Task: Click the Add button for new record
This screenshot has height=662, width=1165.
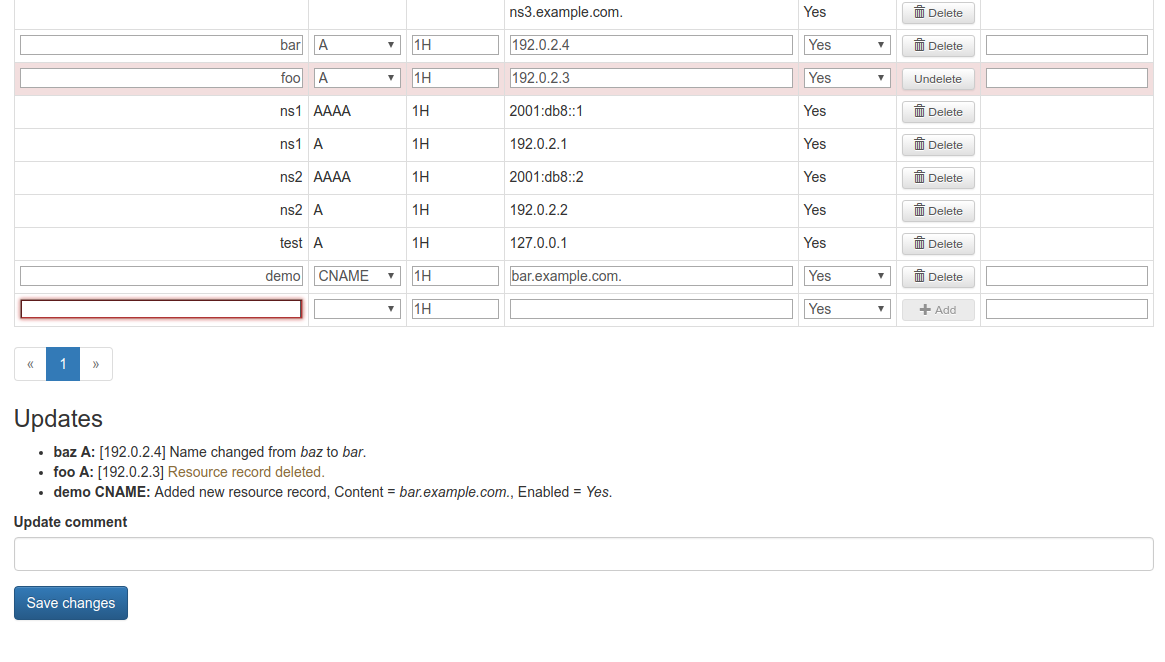Action: click(x=938, y=310)
